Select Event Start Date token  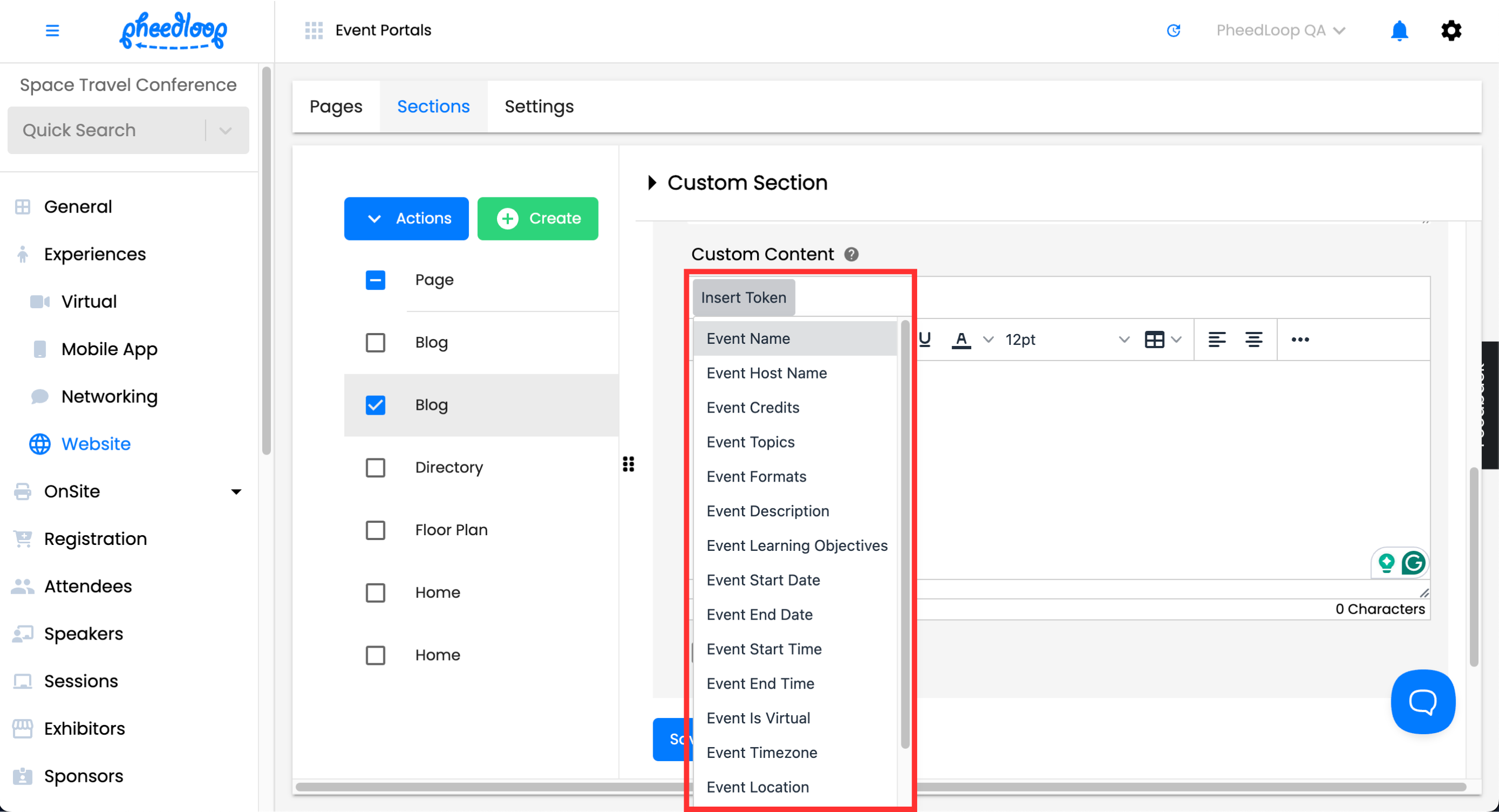point(763,580)
